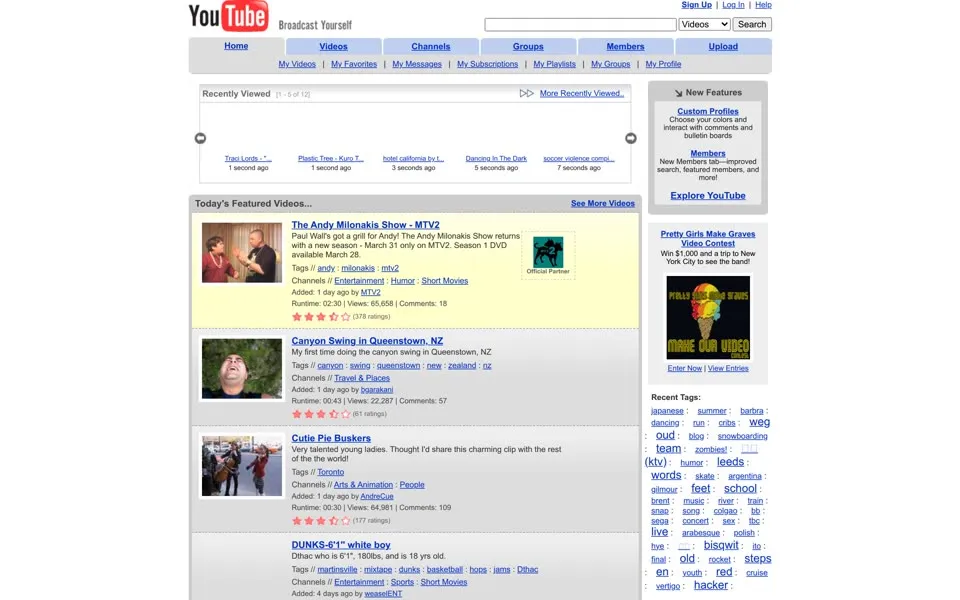Open recently viewed 'hotel california' link
The width and height of the screenshot is (960, 600).
[x=413, y=159]
